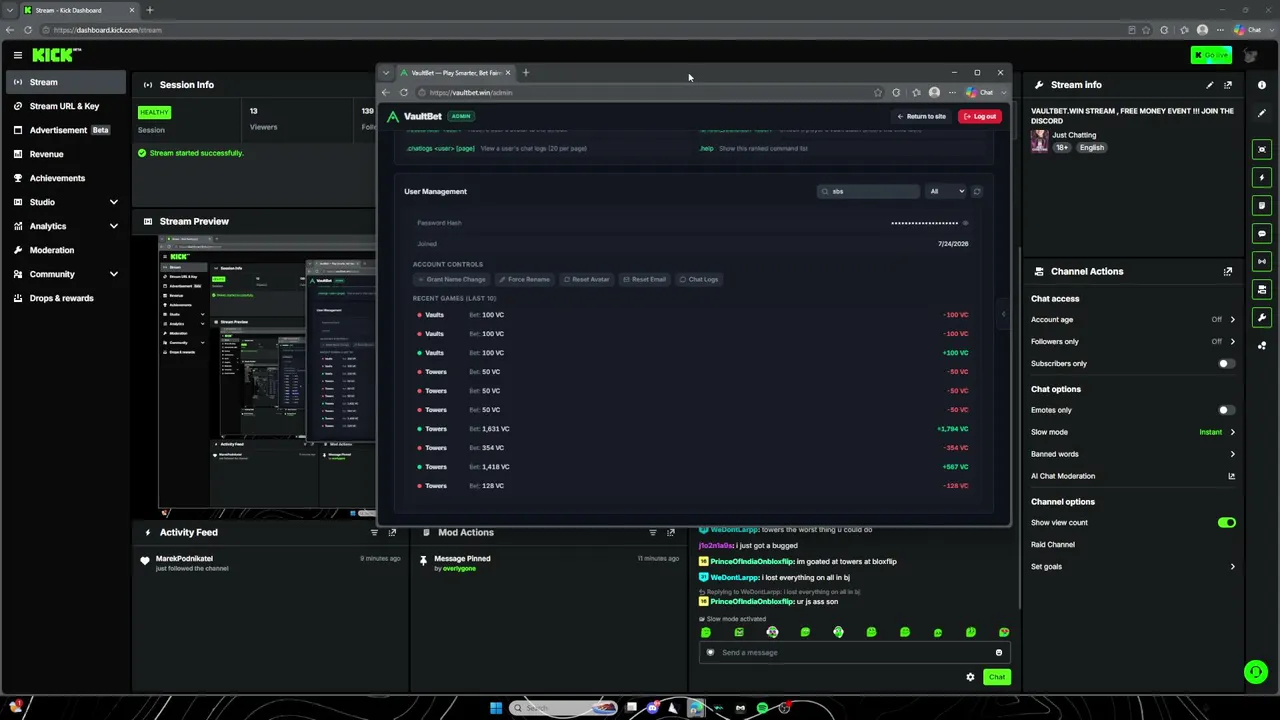This screenshot has height=720, width=1280.
Task: Expand the Studio sidebar section
Action: tap(114, 202)
